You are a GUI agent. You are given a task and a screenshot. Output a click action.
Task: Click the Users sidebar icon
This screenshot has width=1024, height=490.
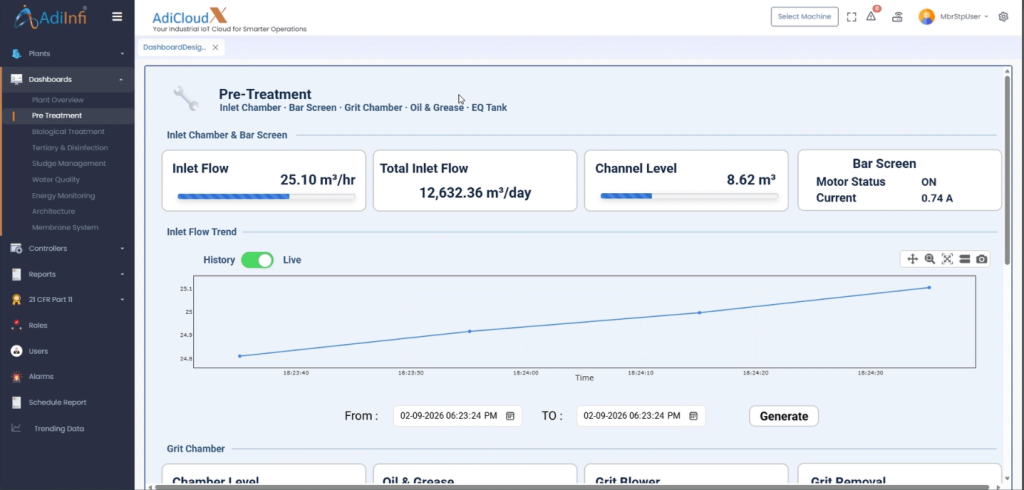pyautogui.click(x=16, y=351)
